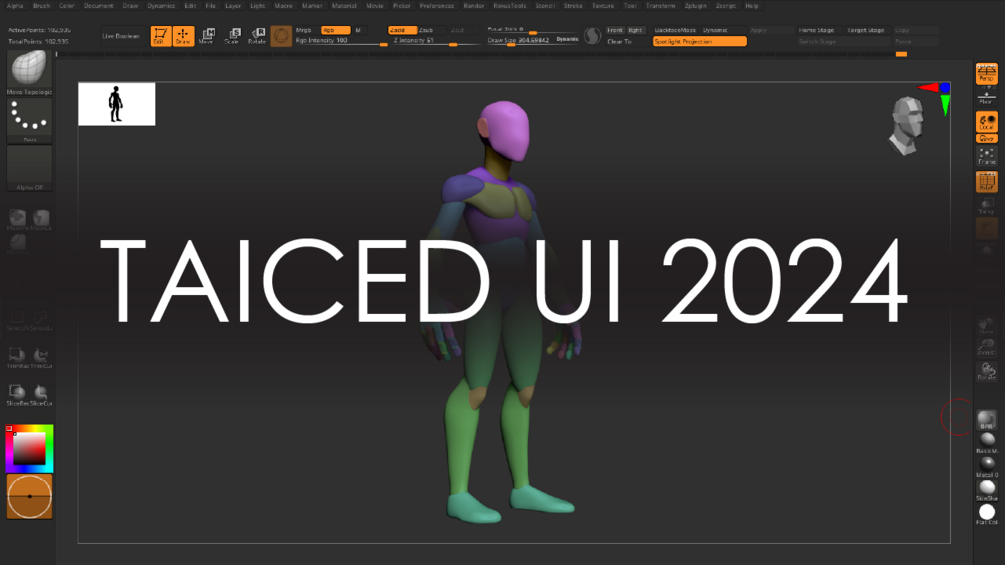
Task: Click the orange timeline marker
Action: point(901,54)
